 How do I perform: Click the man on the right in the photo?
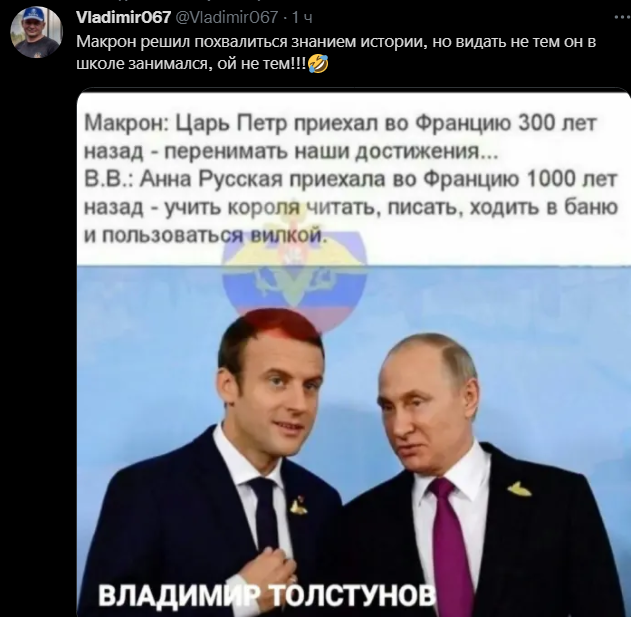[475, 475]
